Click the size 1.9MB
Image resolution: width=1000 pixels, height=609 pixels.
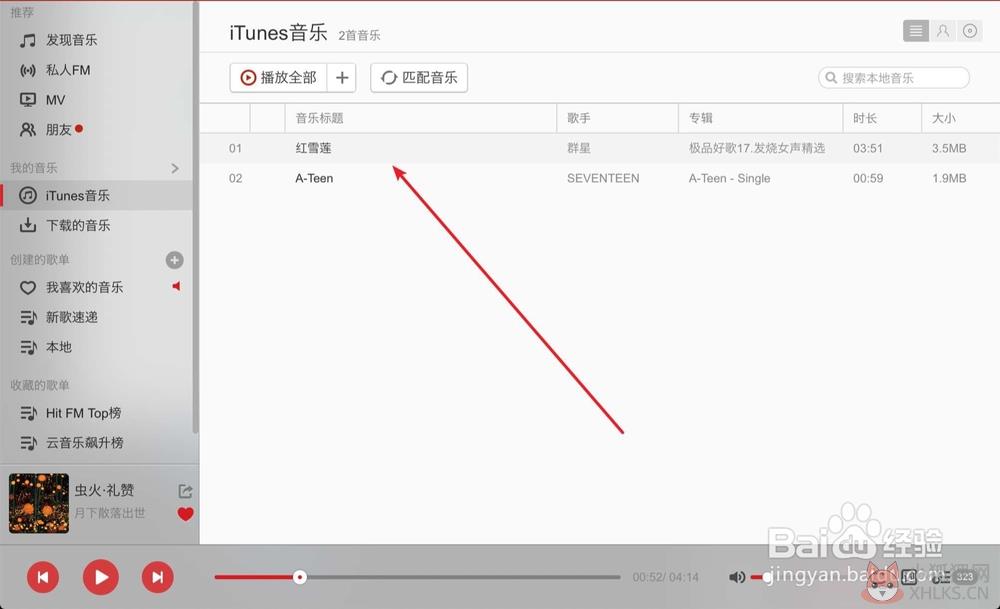click(949, 178)
